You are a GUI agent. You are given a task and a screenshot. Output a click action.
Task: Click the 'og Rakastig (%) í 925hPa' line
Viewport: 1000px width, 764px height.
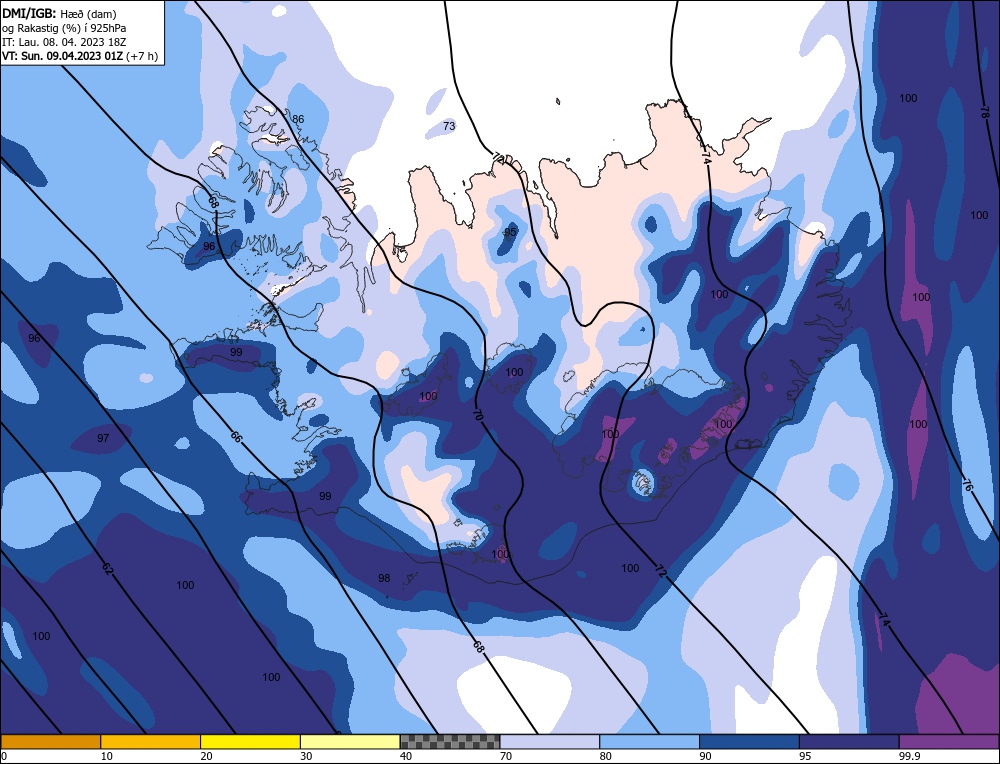[x=64, y=28]
